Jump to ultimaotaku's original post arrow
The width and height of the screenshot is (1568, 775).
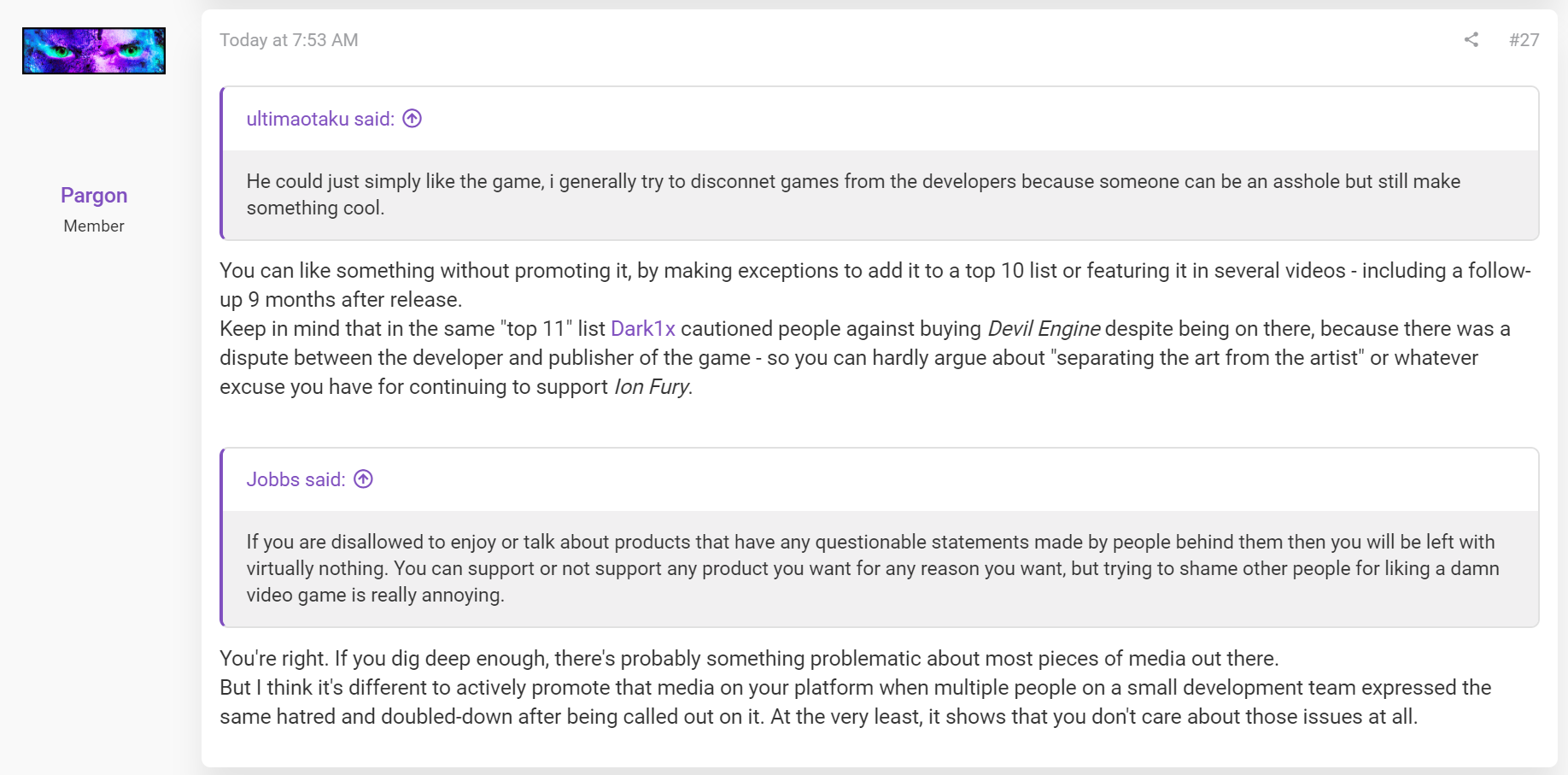point(412,119)
